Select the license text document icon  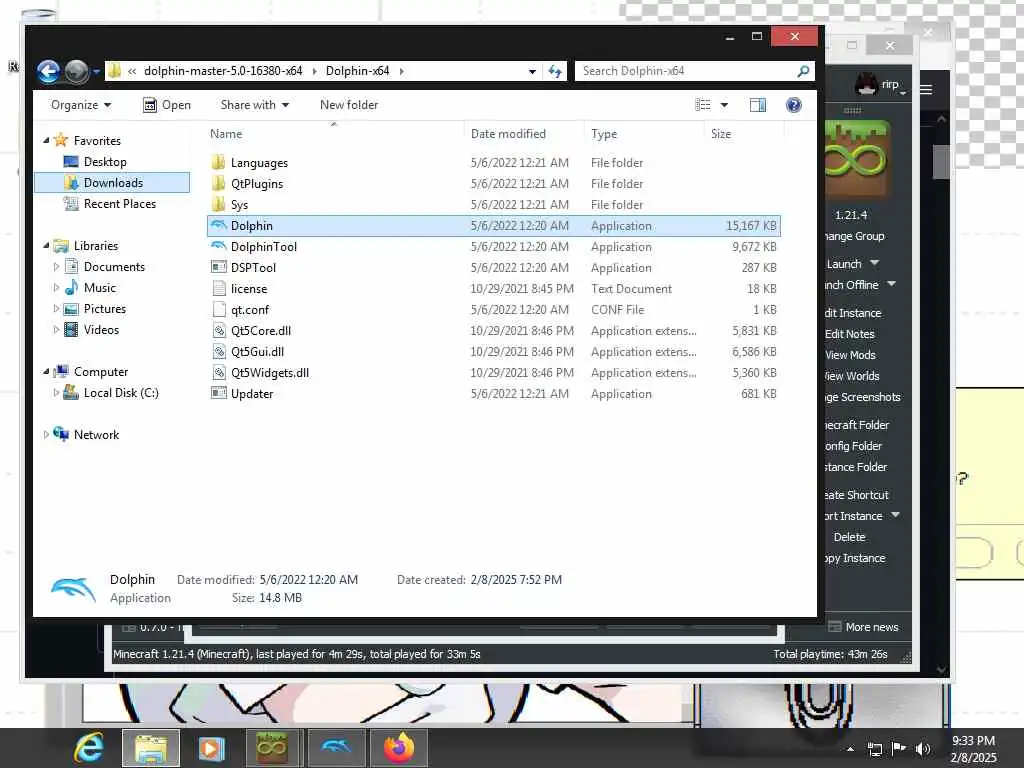pyautogui.click(x=219, y=288)
